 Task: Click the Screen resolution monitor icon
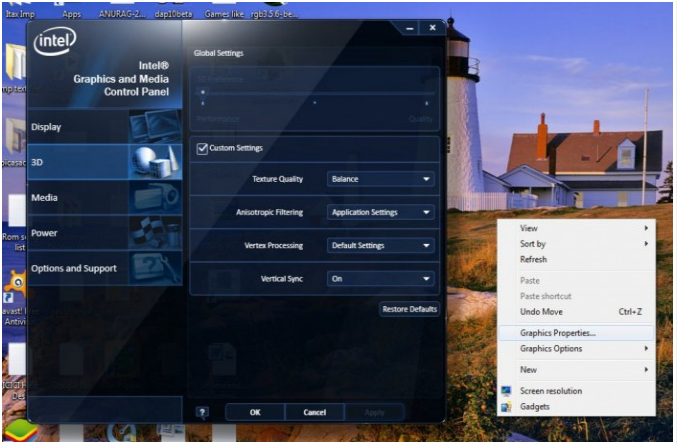pos(506,391)
